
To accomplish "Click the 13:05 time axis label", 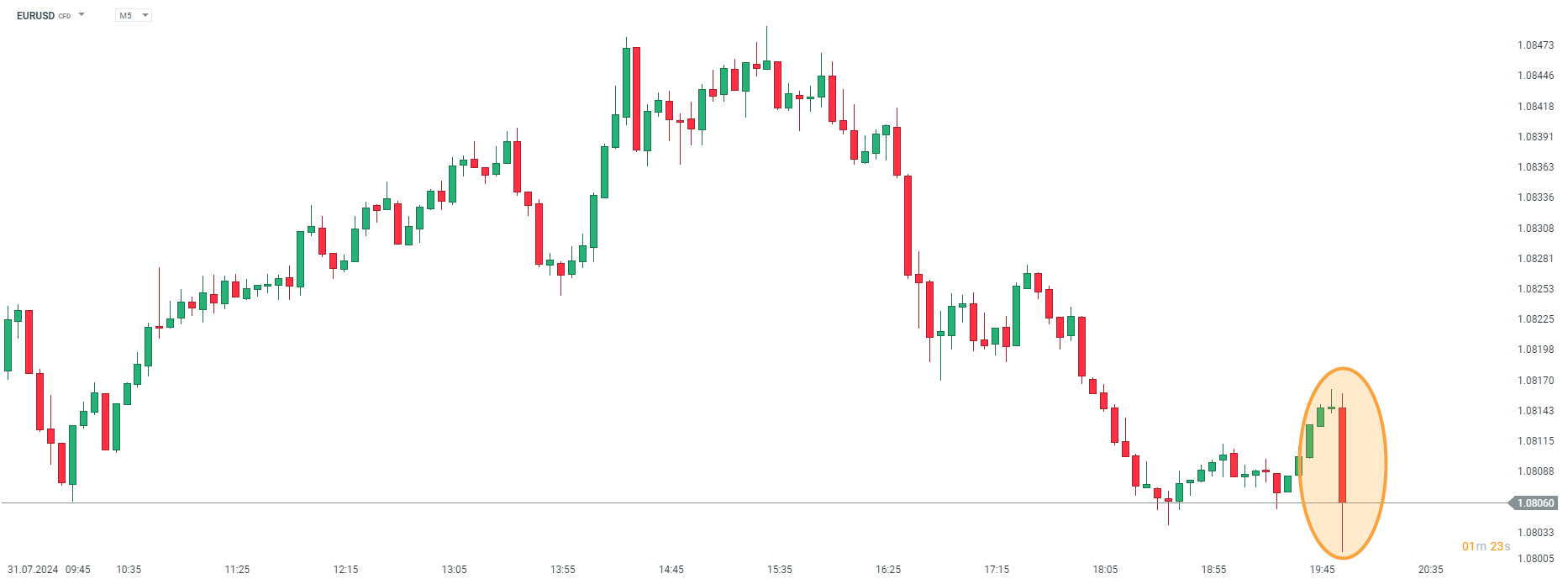I will (454, 570).
